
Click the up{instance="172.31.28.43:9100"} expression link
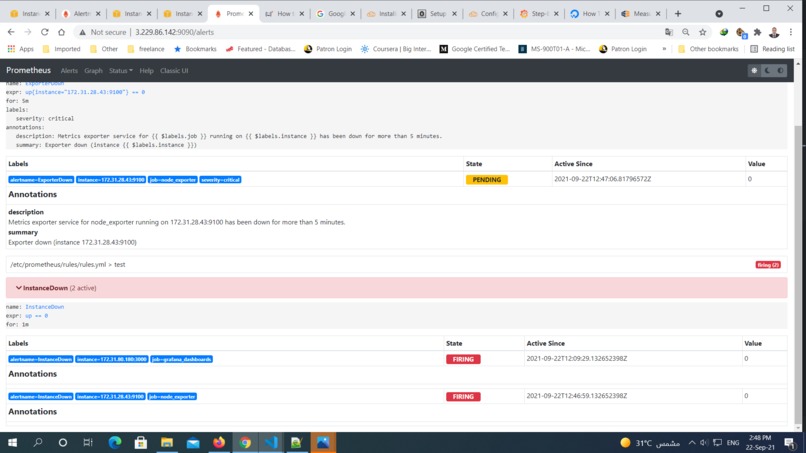85,92
